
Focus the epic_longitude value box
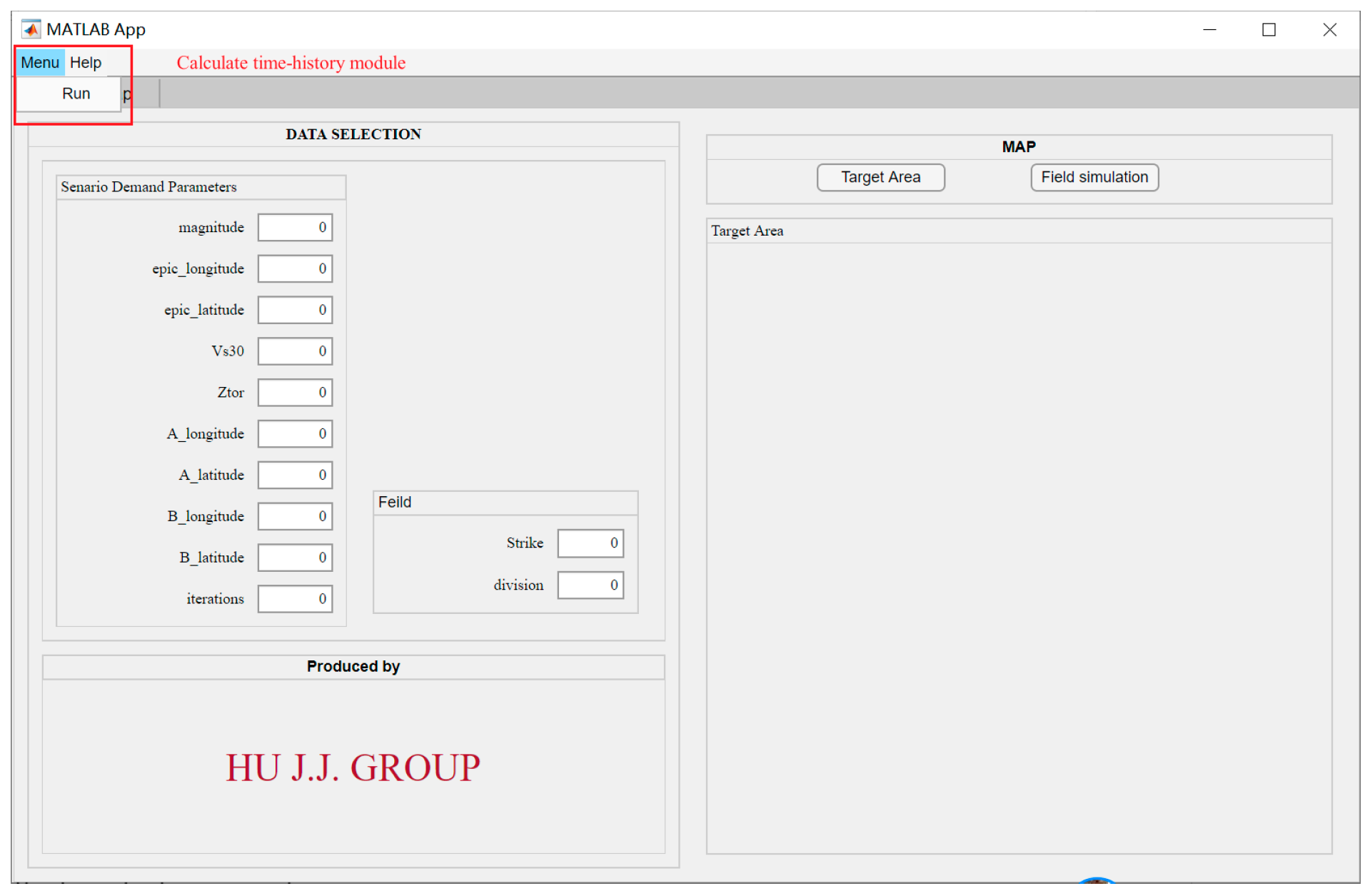(x=295, y=269)
